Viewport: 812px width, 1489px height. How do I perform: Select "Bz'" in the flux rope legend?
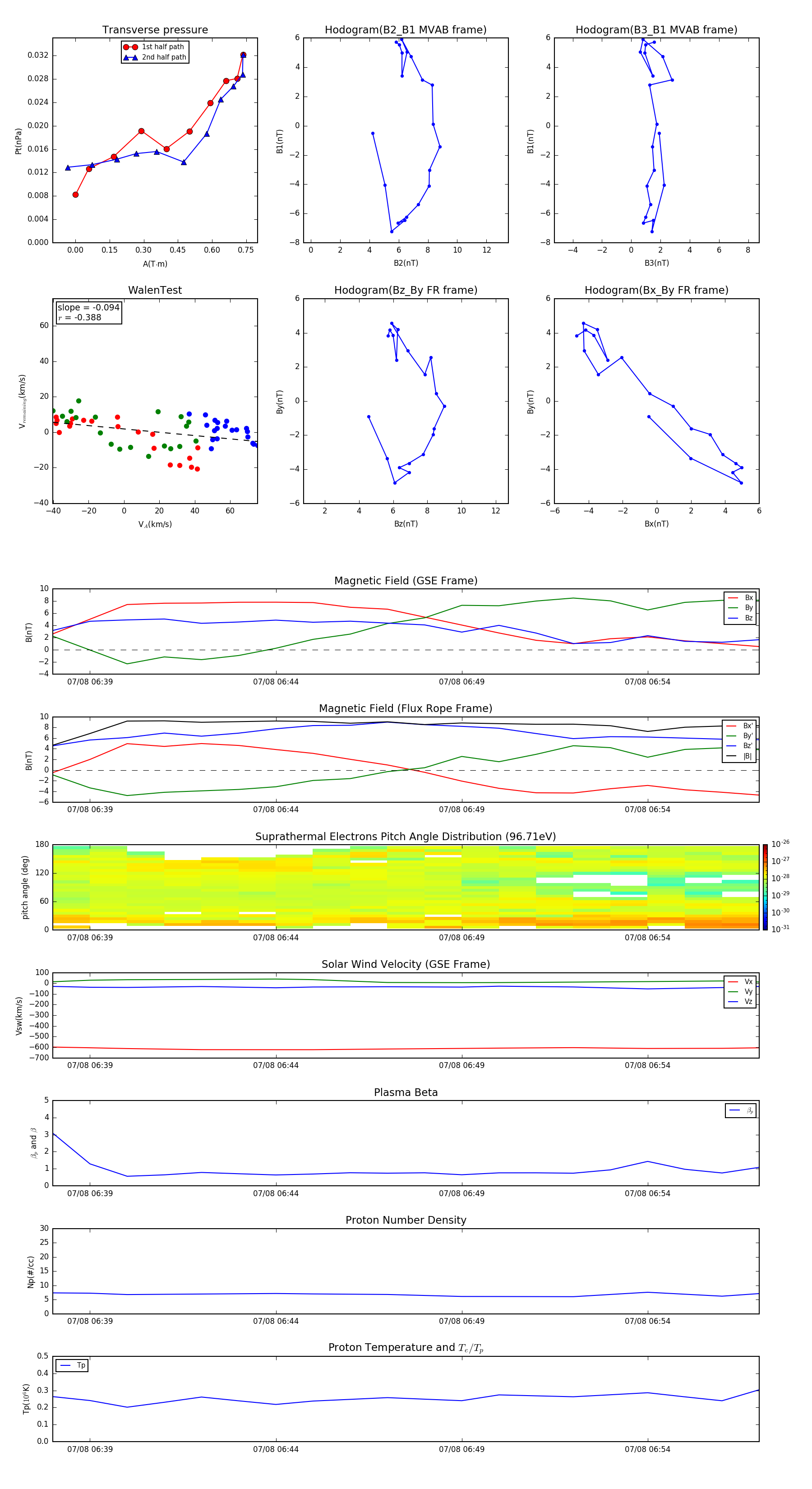[740, 746]
